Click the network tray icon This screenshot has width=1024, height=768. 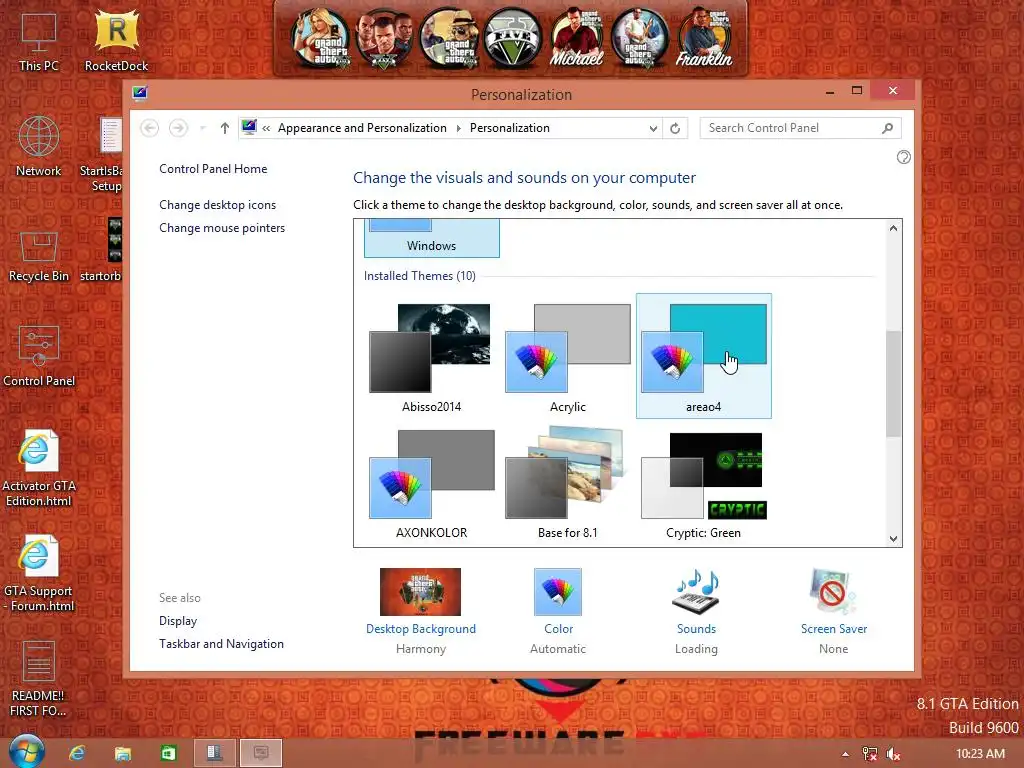coord(869,754)
